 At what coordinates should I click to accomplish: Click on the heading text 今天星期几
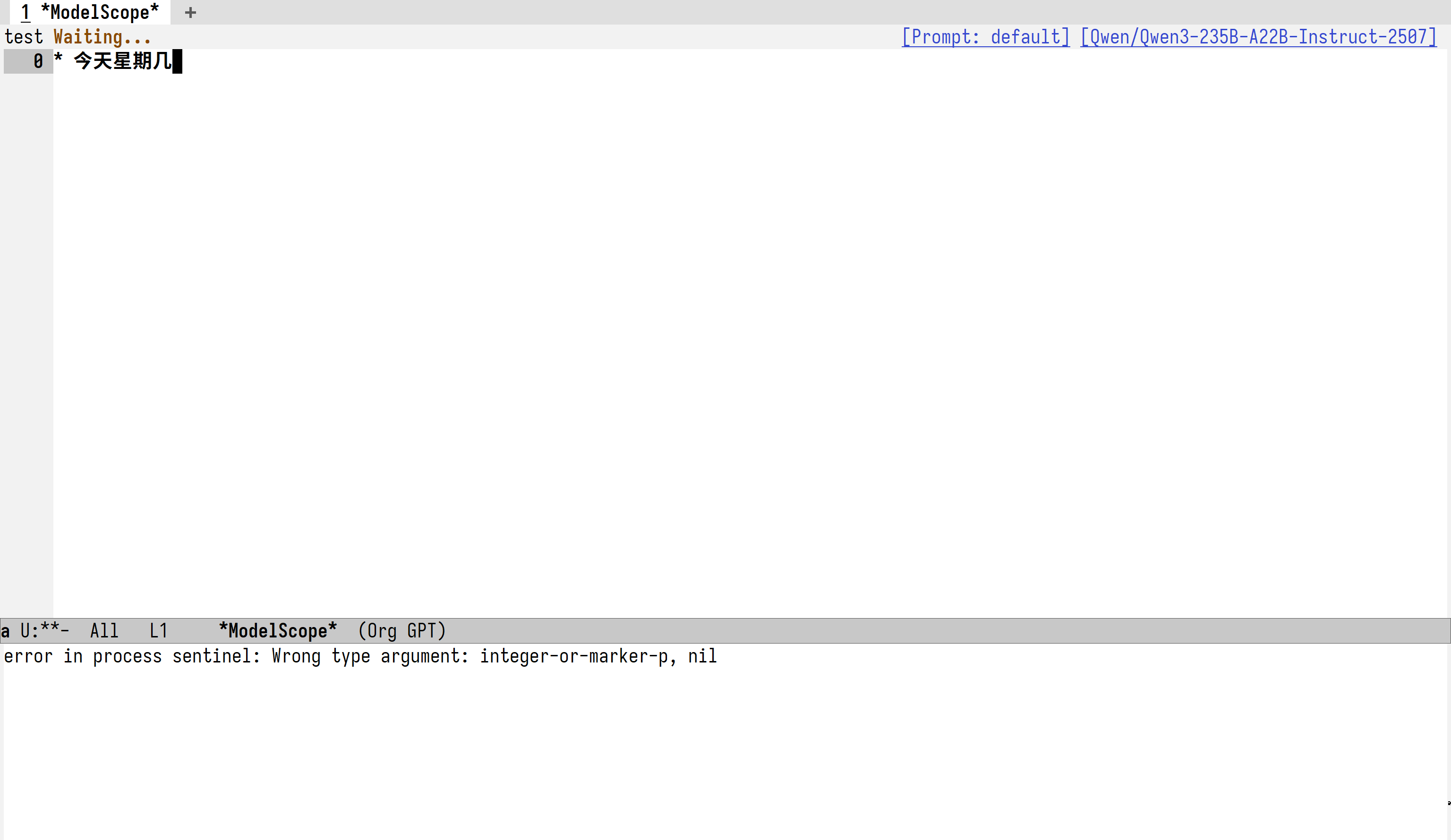click(x=123, y=61)
